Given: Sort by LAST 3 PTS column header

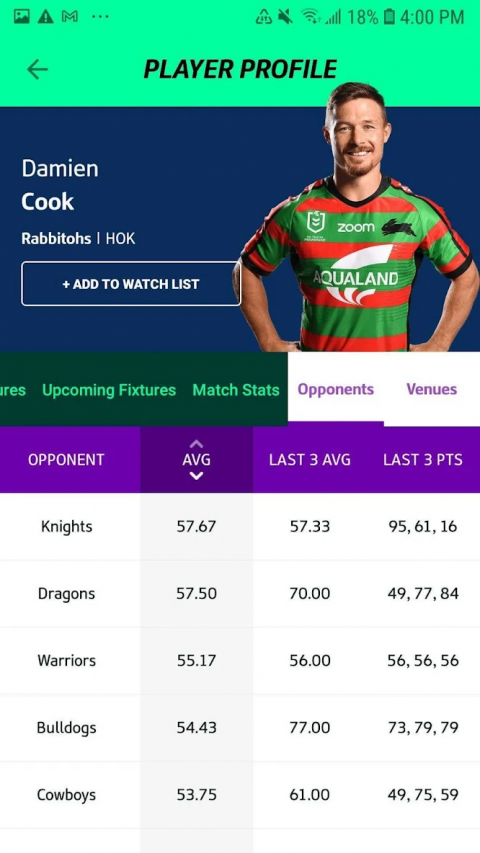Looking at the screenshot, I should click(x=423, y=460).
